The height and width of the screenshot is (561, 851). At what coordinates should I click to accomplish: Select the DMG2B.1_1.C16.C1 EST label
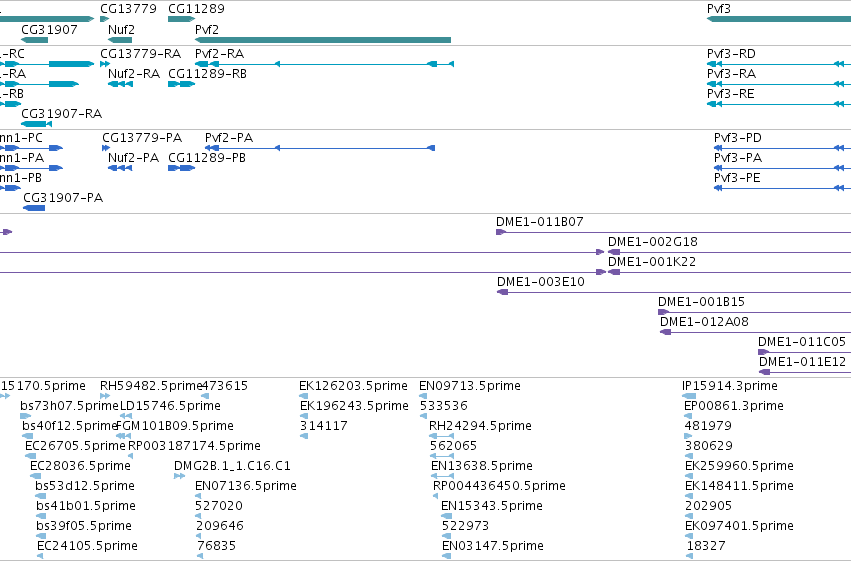(232, 467)
